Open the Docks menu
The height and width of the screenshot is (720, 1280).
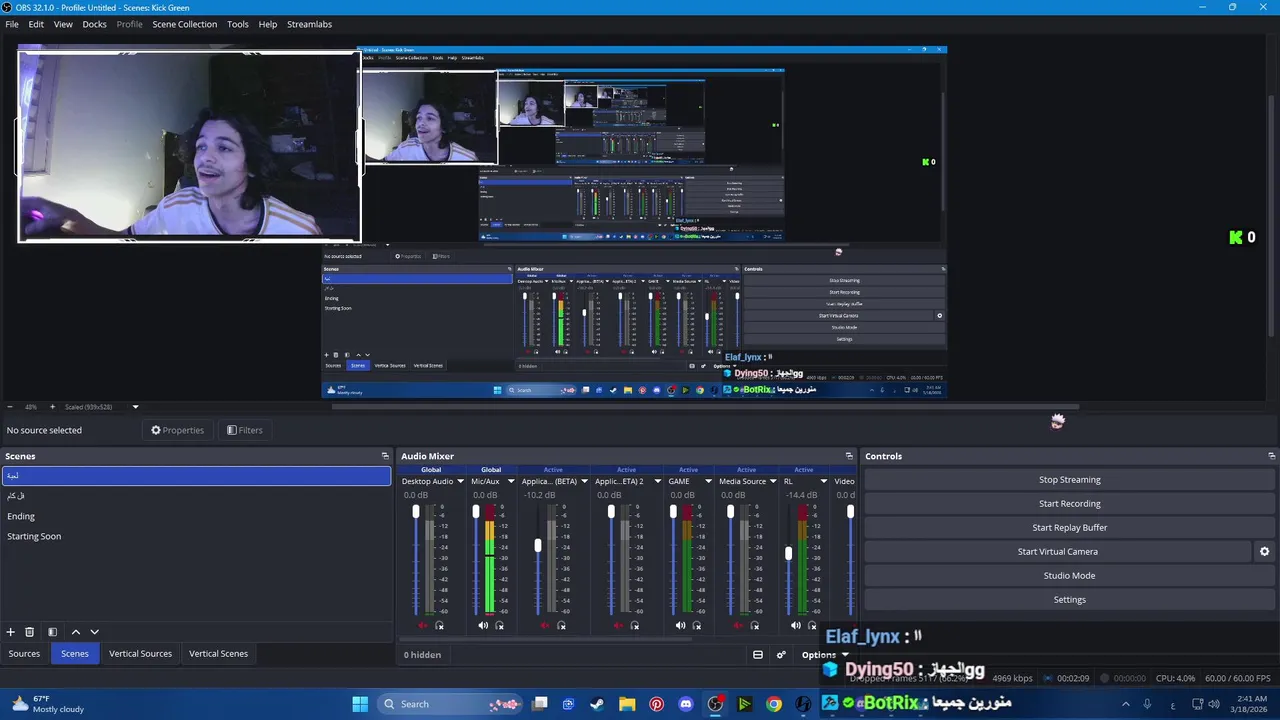click(x=94, y=24)
